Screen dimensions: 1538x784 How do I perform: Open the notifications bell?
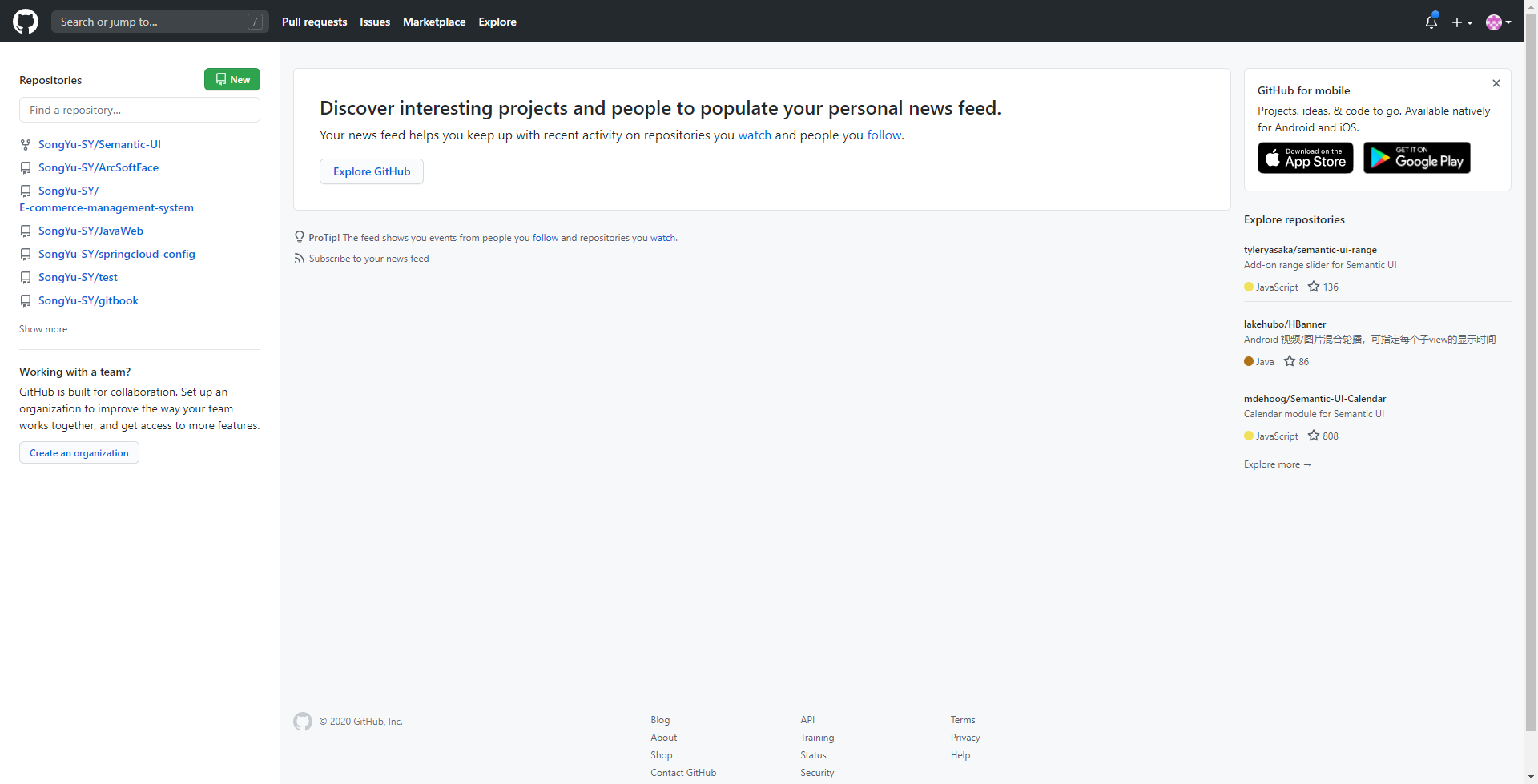pyautogui.click(x=1431, y=22)
